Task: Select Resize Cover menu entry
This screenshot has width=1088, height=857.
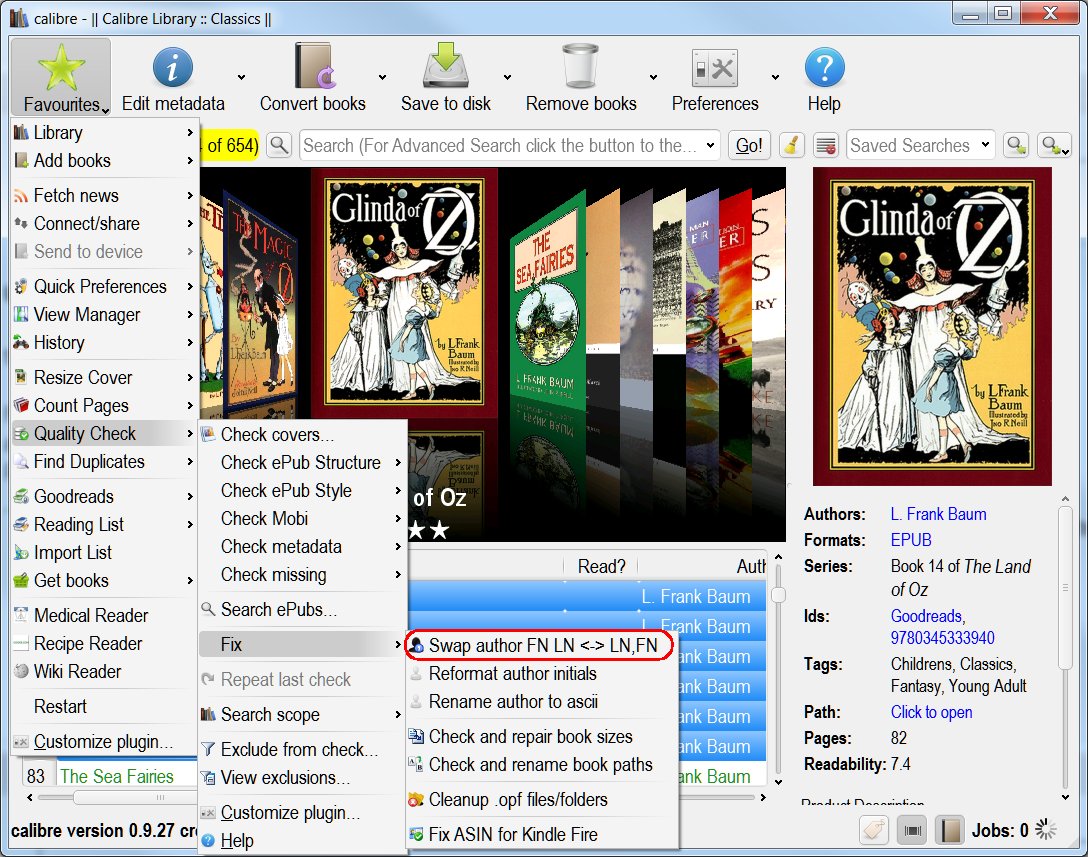Action: (104, 377)
